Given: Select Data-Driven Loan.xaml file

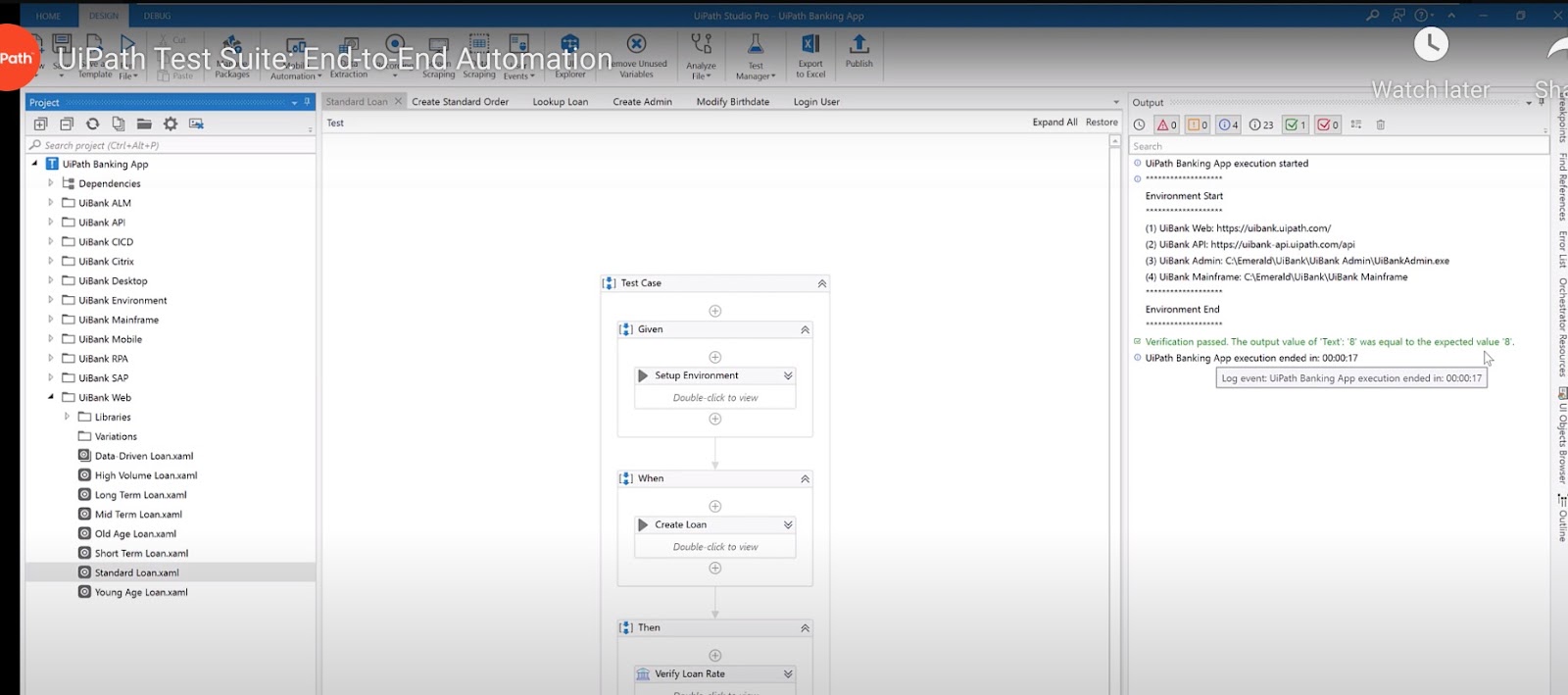Looking at the screenshot, I should 144,456.
